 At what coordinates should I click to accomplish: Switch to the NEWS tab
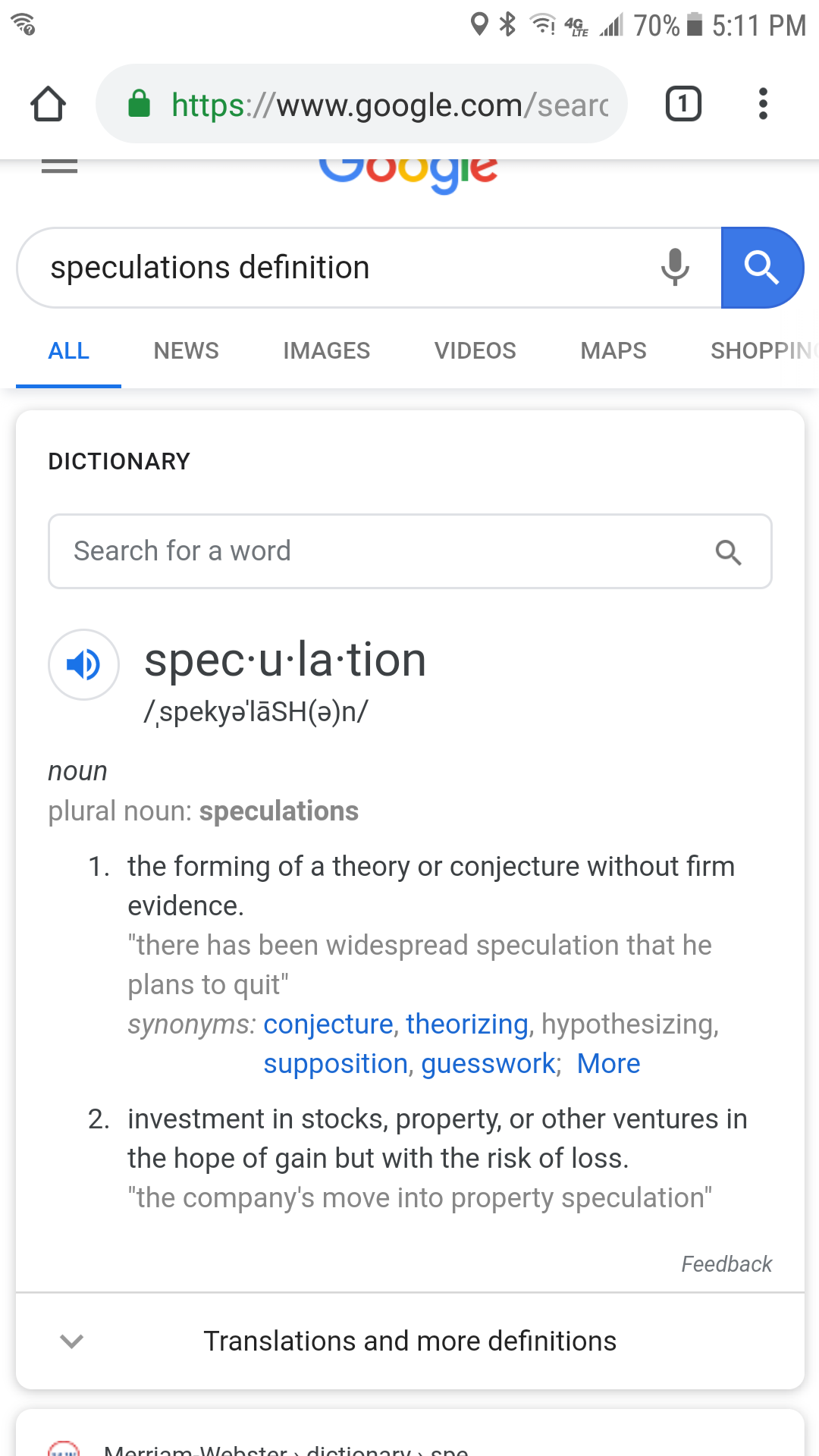pyautogui.click(x=186, y=350)
